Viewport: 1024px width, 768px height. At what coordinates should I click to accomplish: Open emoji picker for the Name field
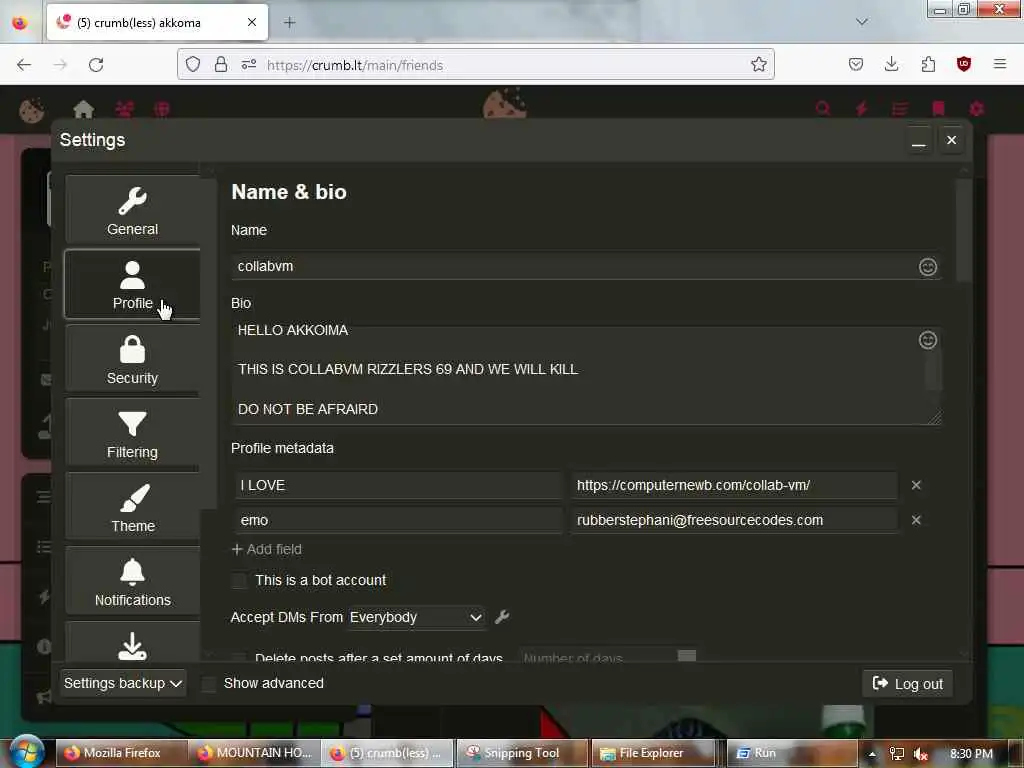click(x=928, y=266)
